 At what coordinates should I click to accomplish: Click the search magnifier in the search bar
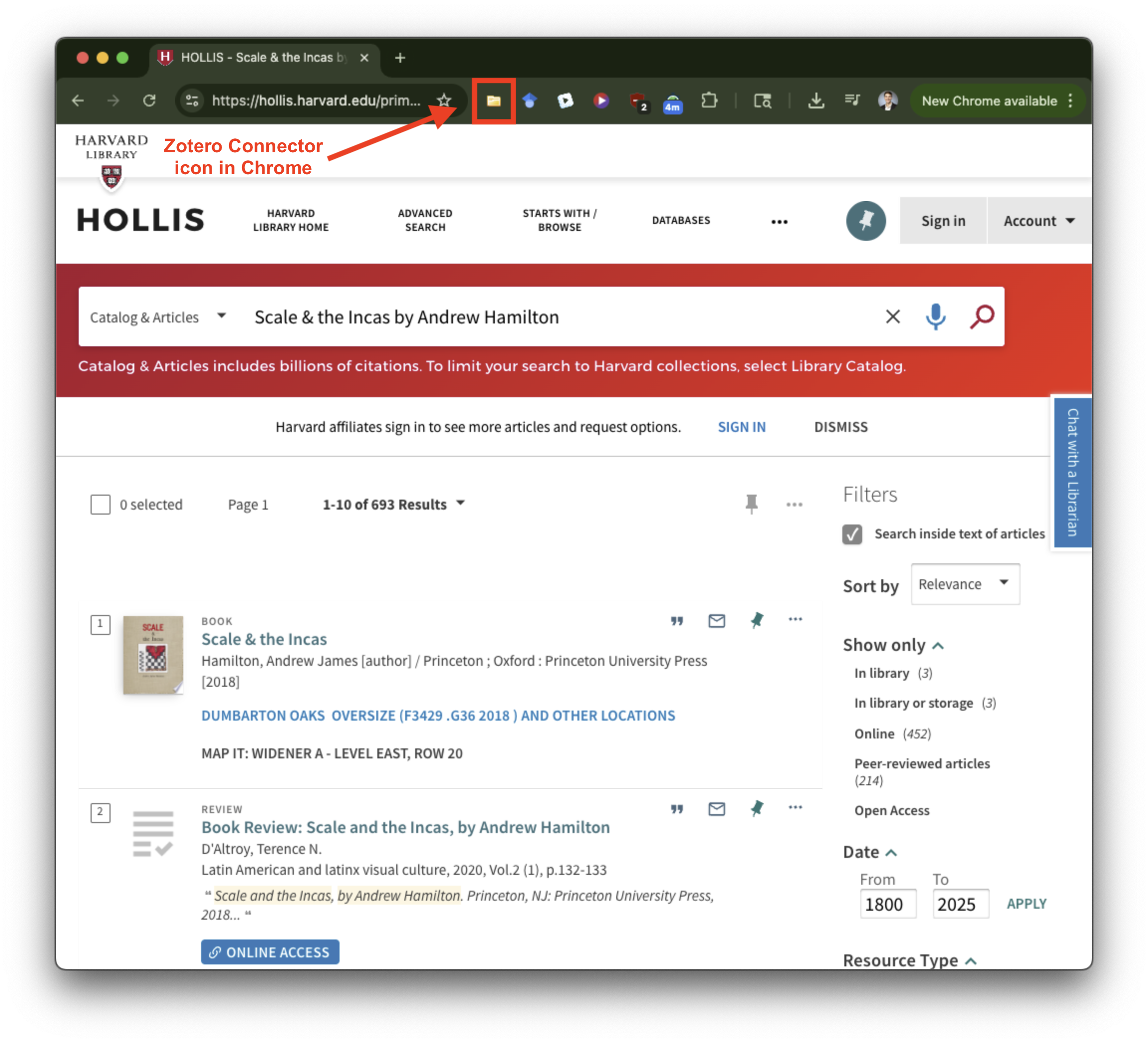pos(981,317)
